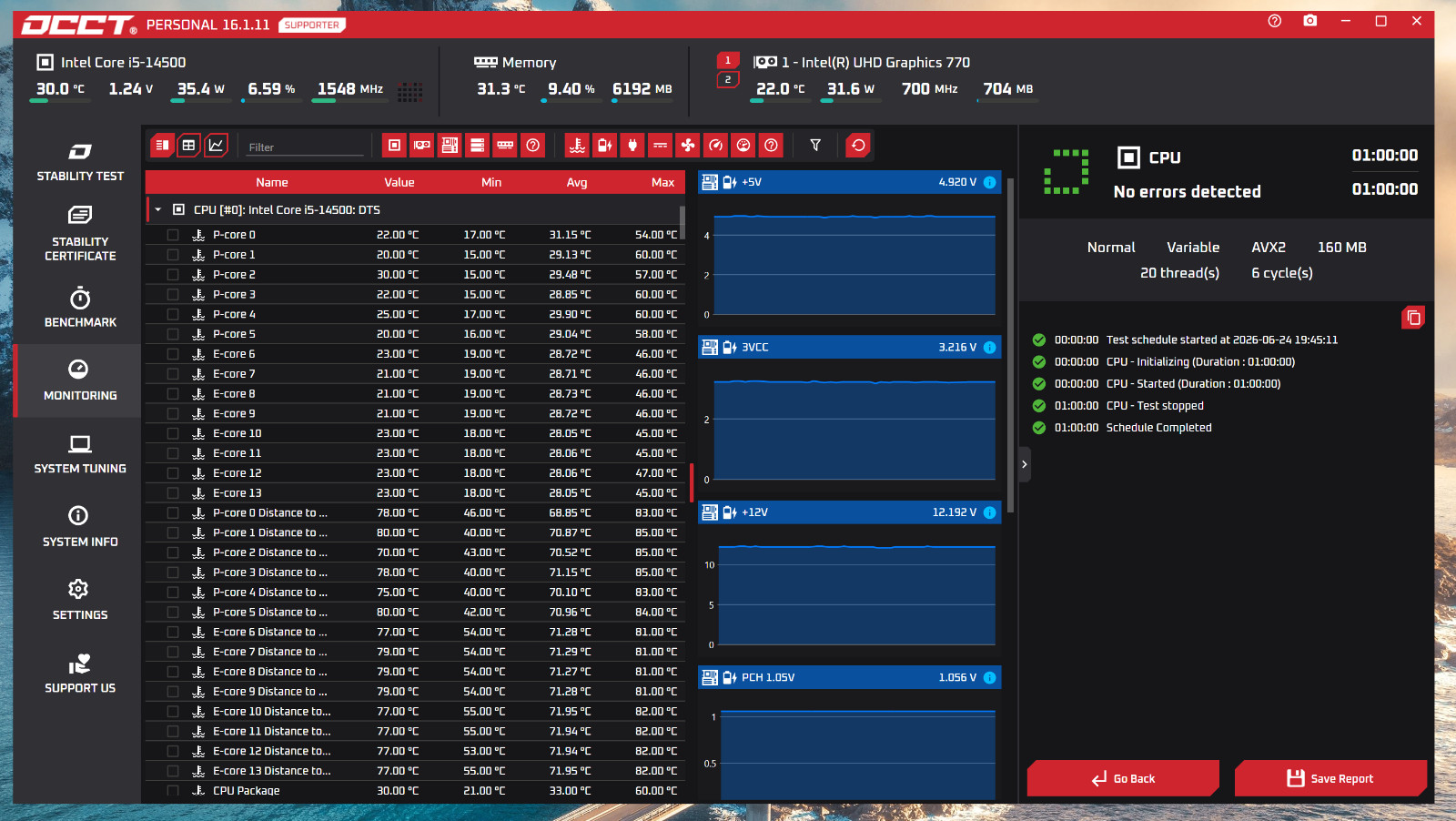Toggle the current sensor type filter
The image size is (1456, 821).
pos(661,145)
